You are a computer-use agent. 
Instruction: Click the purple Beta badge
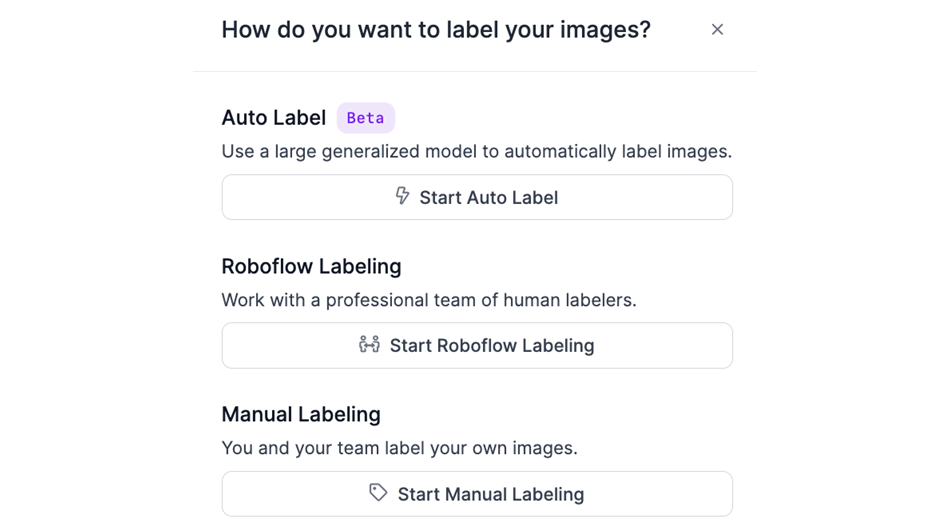365,118
